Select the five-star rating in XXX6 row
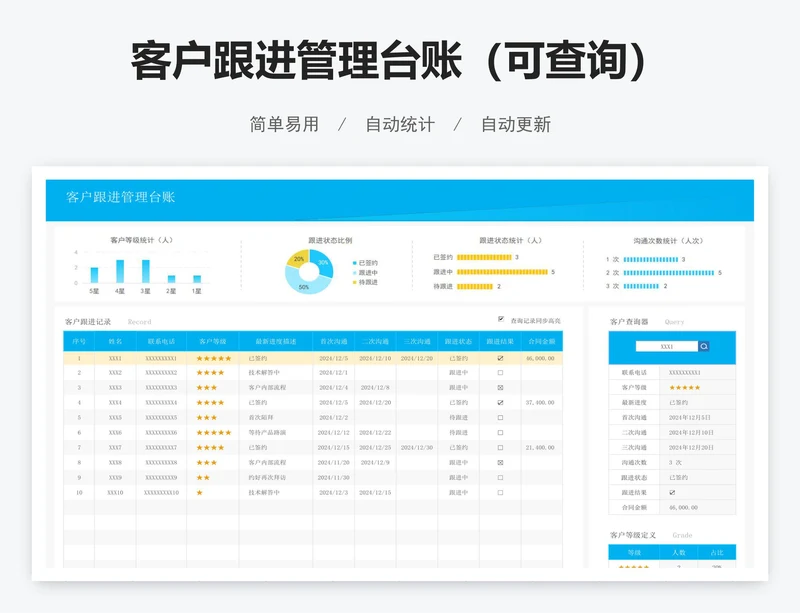The width and height of the screenshot is (800, 613). pyautogui.click(x=214, y=433)
